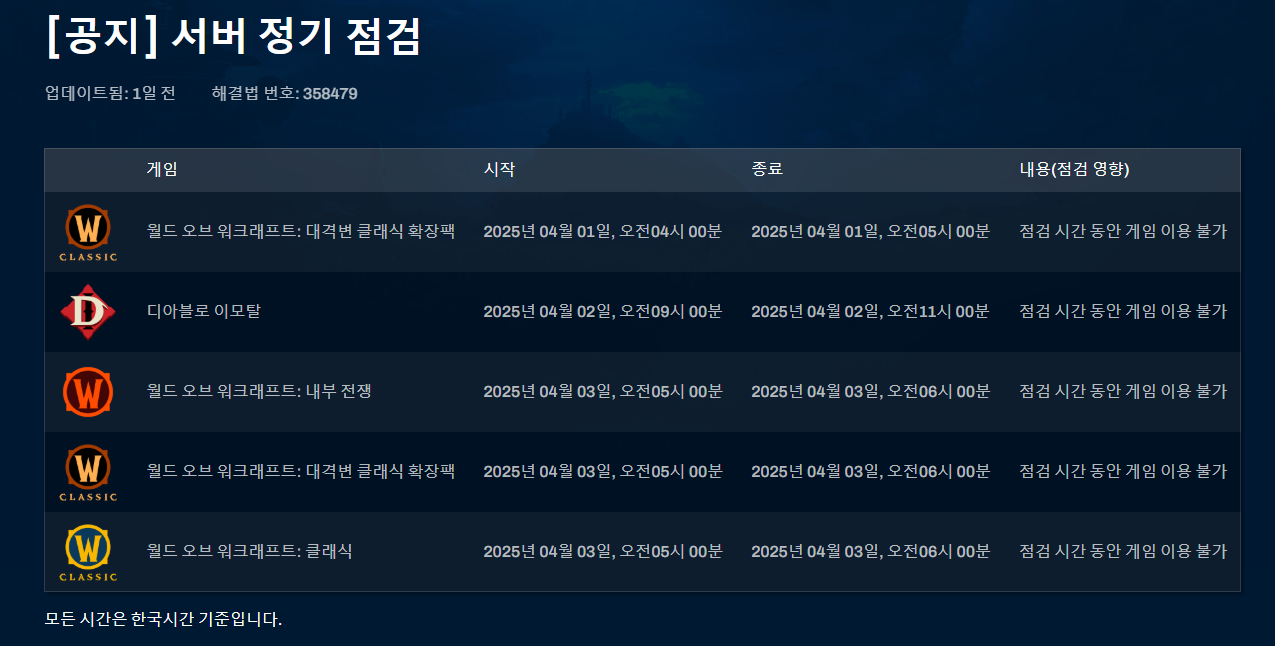Select the 월드 오브 워크래프트: 클래식 name

250,551
